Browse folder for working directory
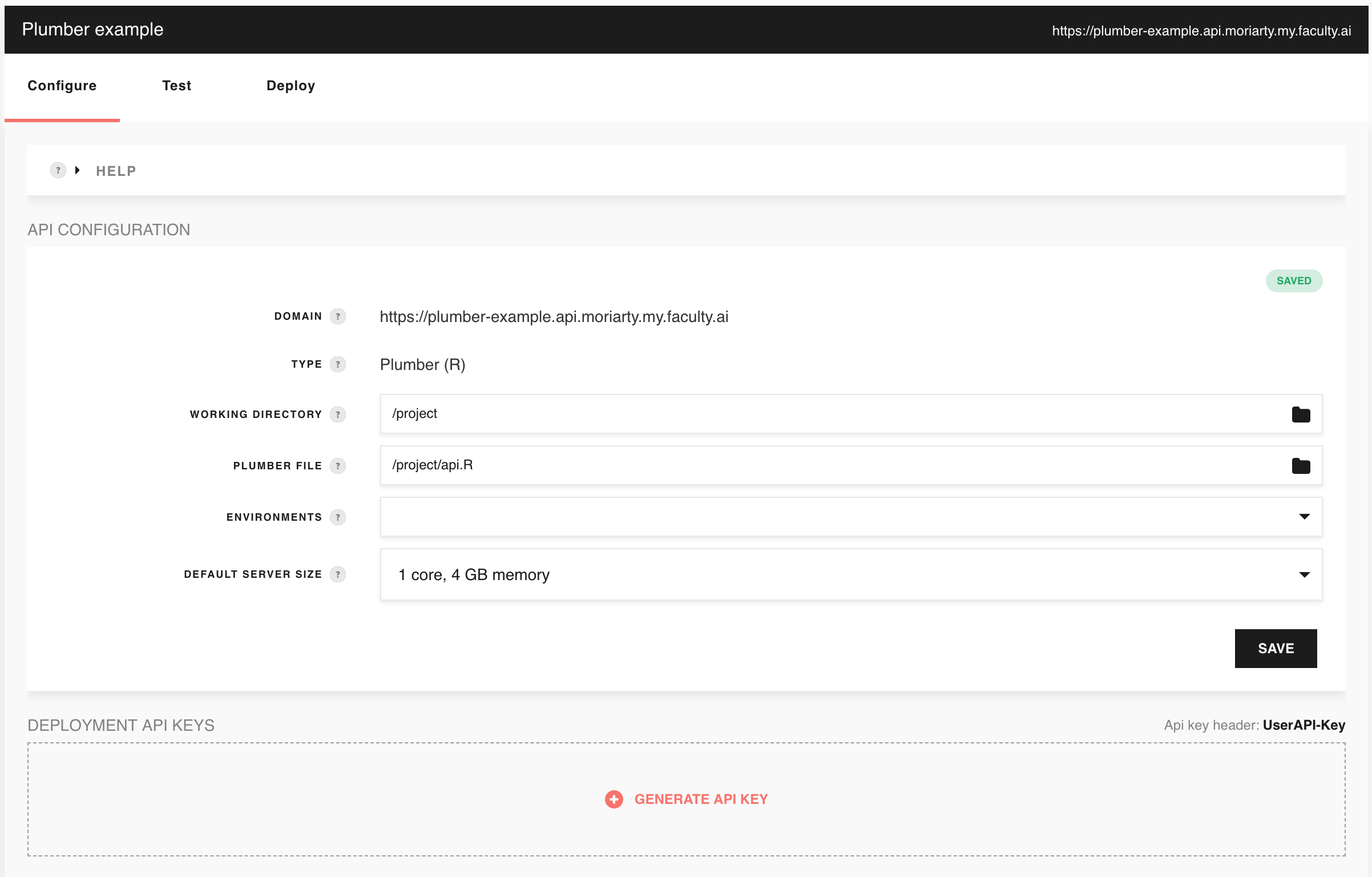 [1301, 415]
